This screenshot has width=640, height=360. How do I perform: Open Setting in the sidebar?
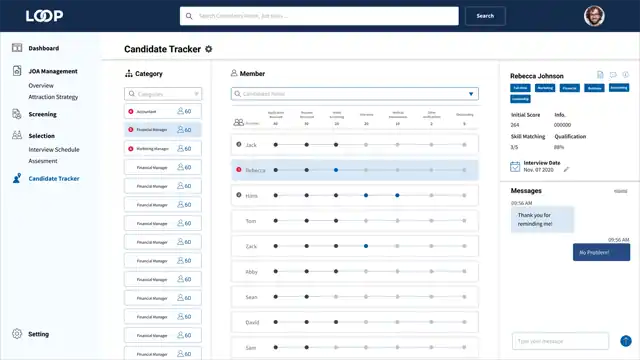click(x=38, y=334)
